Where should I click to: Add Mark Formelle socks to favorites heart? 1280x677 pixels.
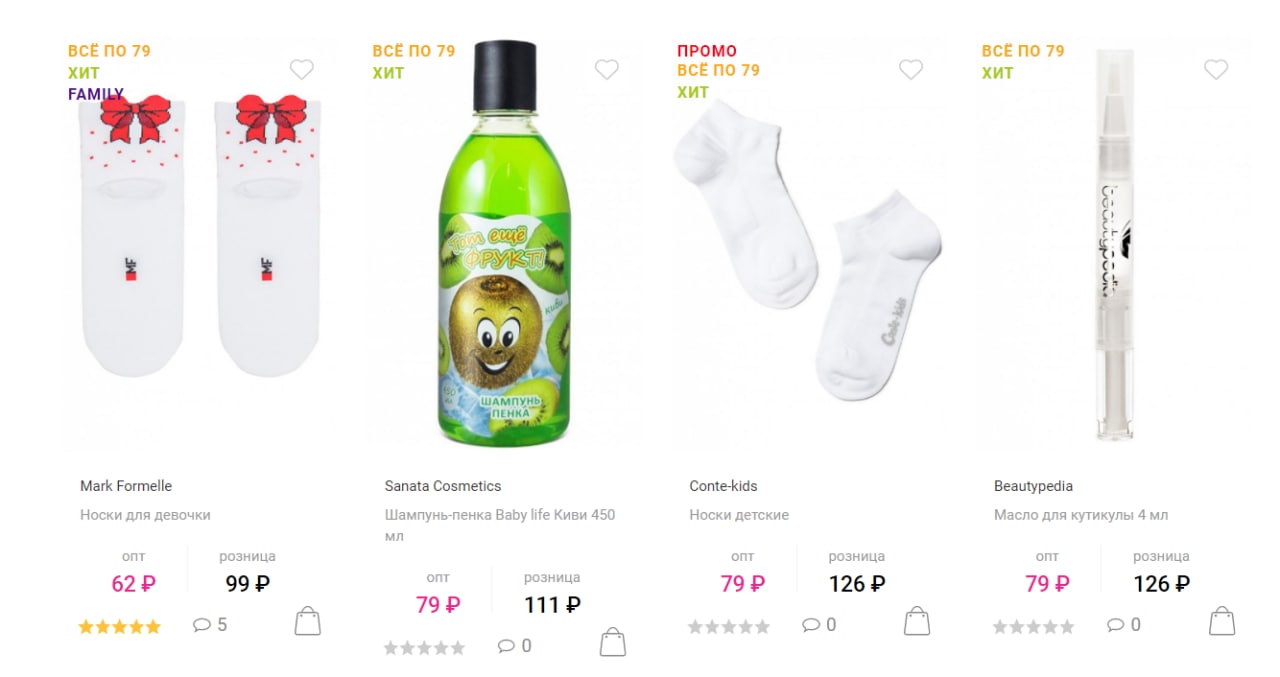(301, 69)
